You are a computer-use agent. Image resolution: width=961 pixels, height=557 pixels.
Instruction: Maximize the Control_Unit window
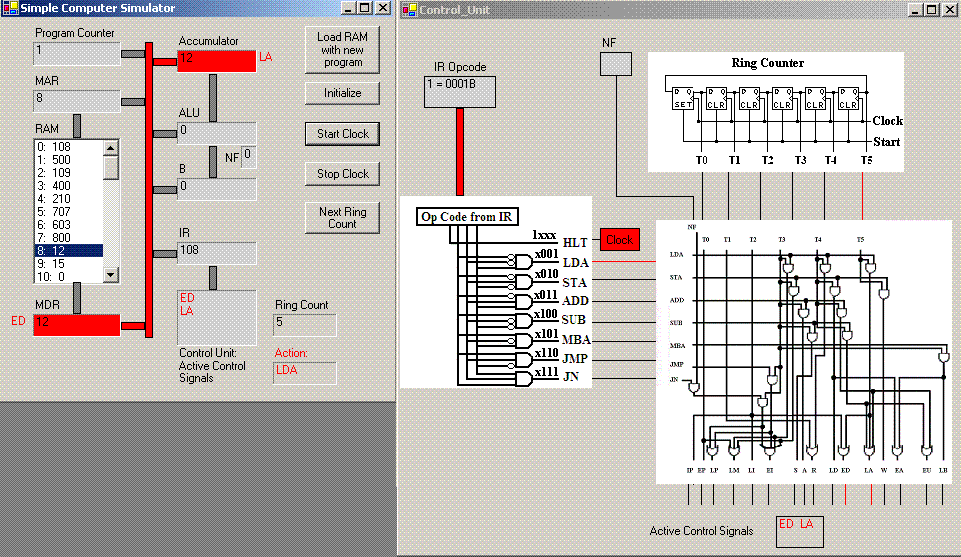tap(932, 9)
